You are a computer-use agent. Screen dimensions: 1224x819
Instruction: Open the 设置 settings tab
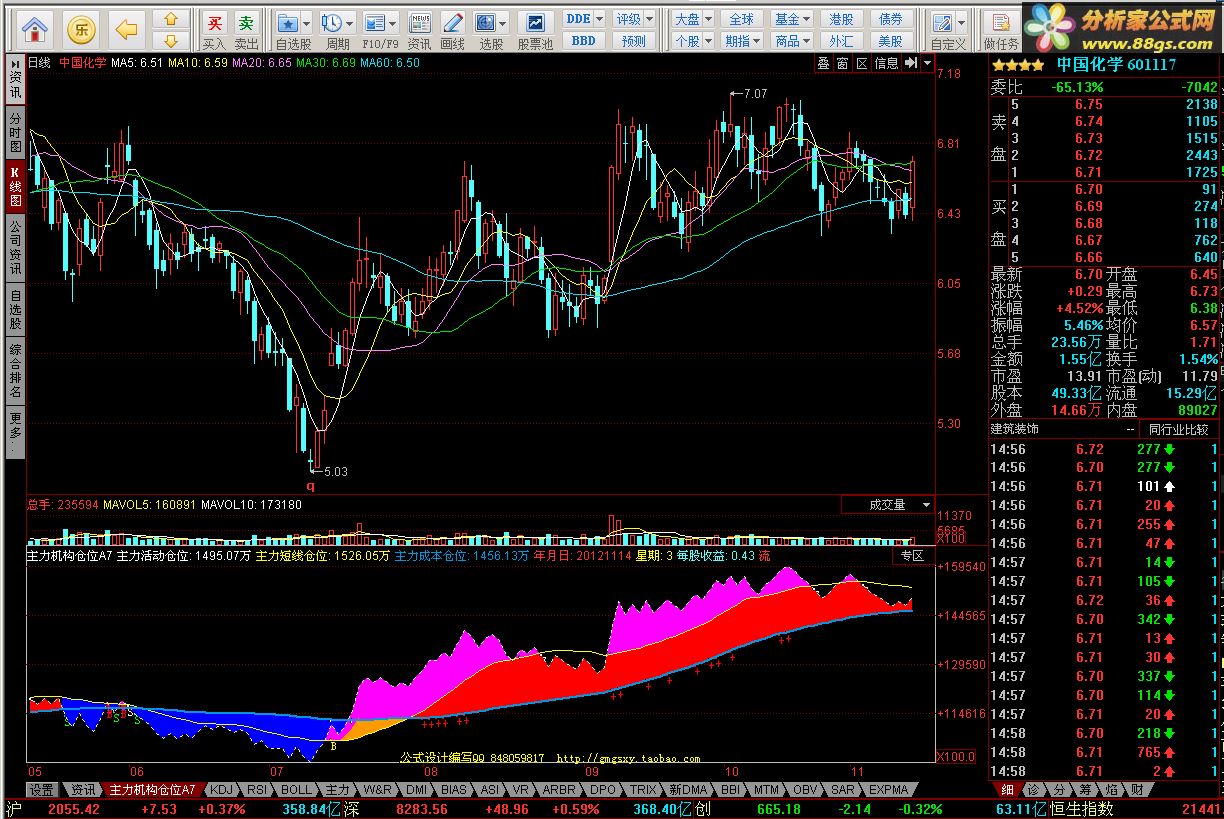click(41, 789)
